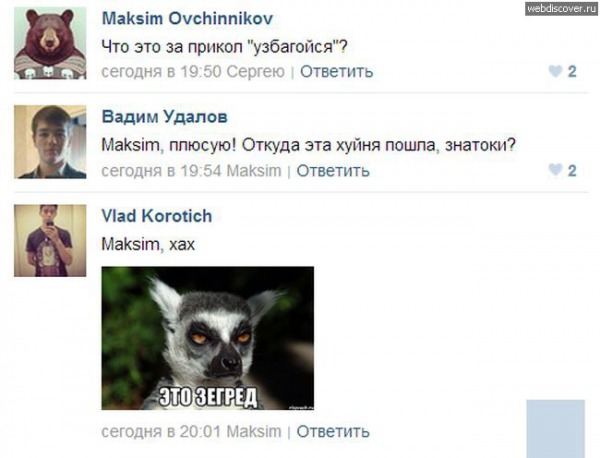Click the light blue square in bottom corner
The width and height of the screenshot is (600, 458).
[556, 429]
